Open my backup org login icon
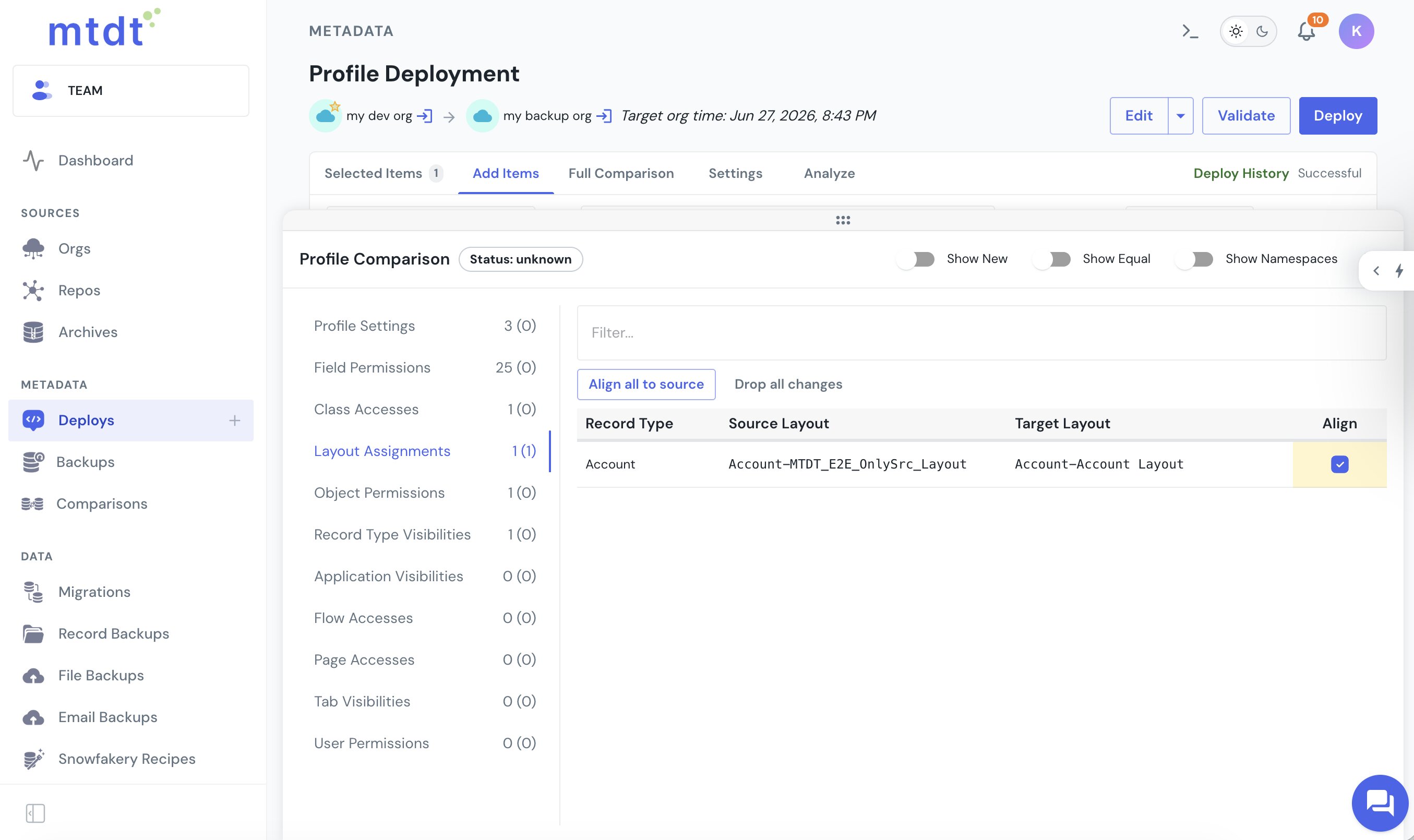Screen dimensions: 1414x840 coord(604,116)
